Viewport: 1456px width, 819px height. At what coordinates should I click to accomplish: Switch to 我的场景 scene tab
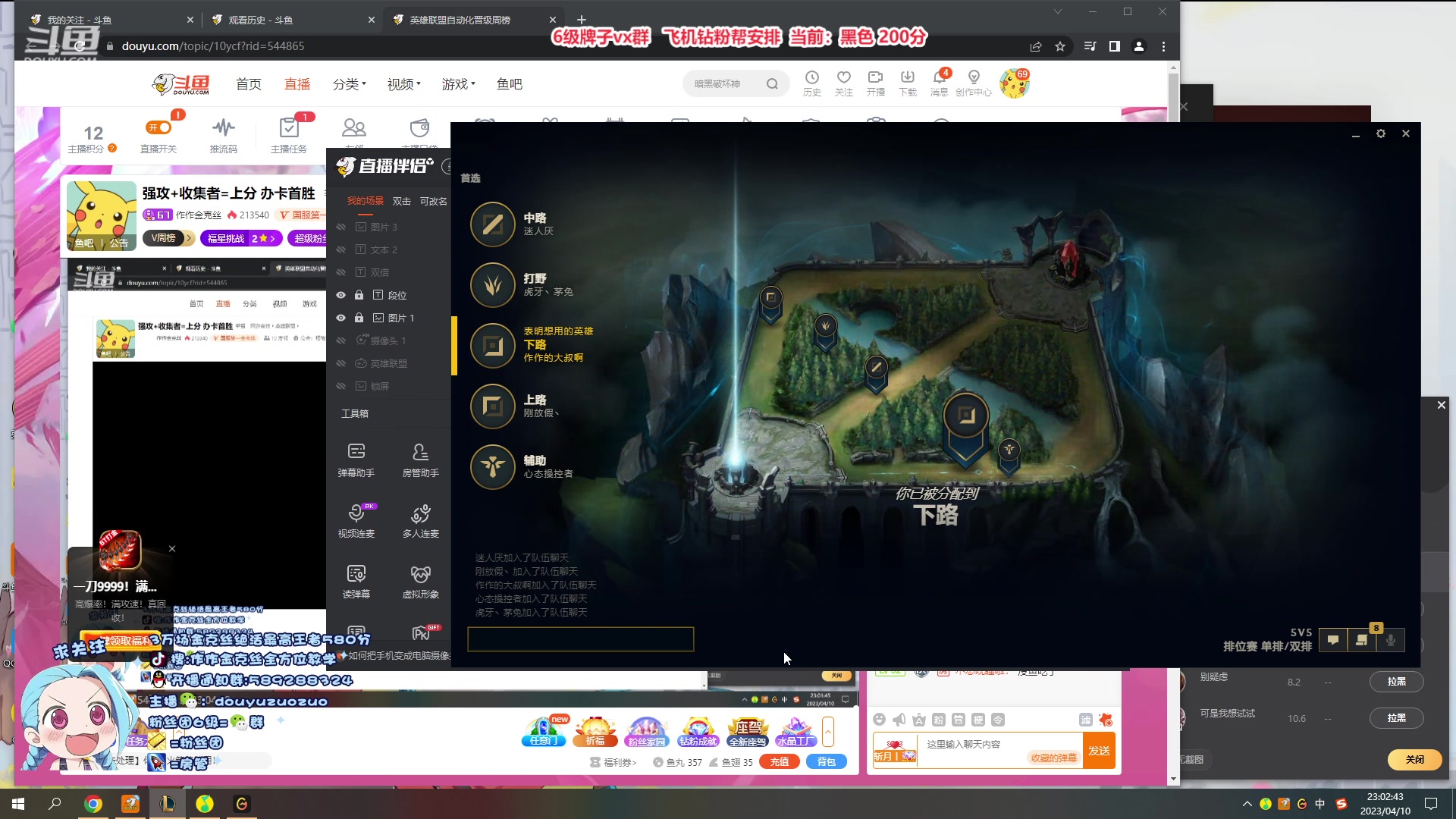(x=366, y=201)
